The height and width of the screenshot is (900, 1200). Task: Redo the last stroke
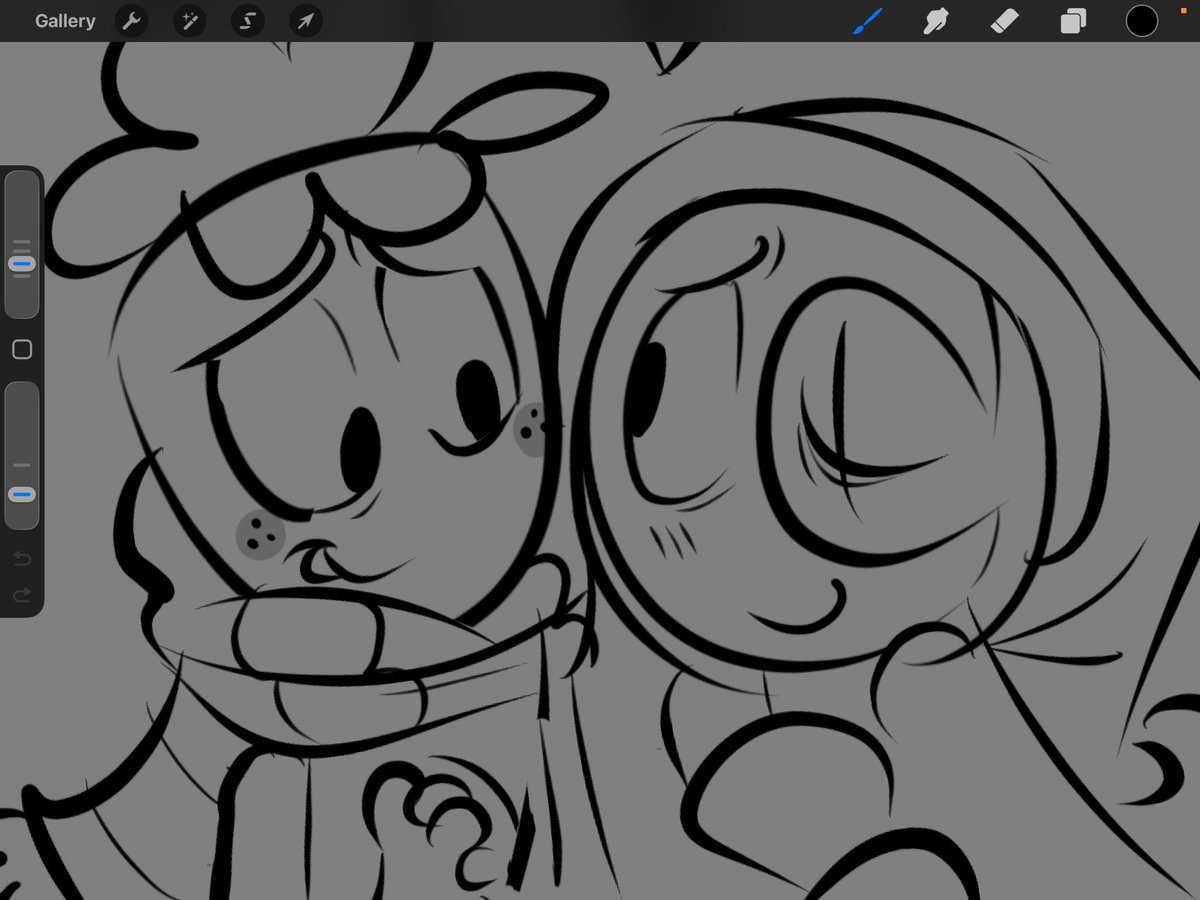[22, 596]
